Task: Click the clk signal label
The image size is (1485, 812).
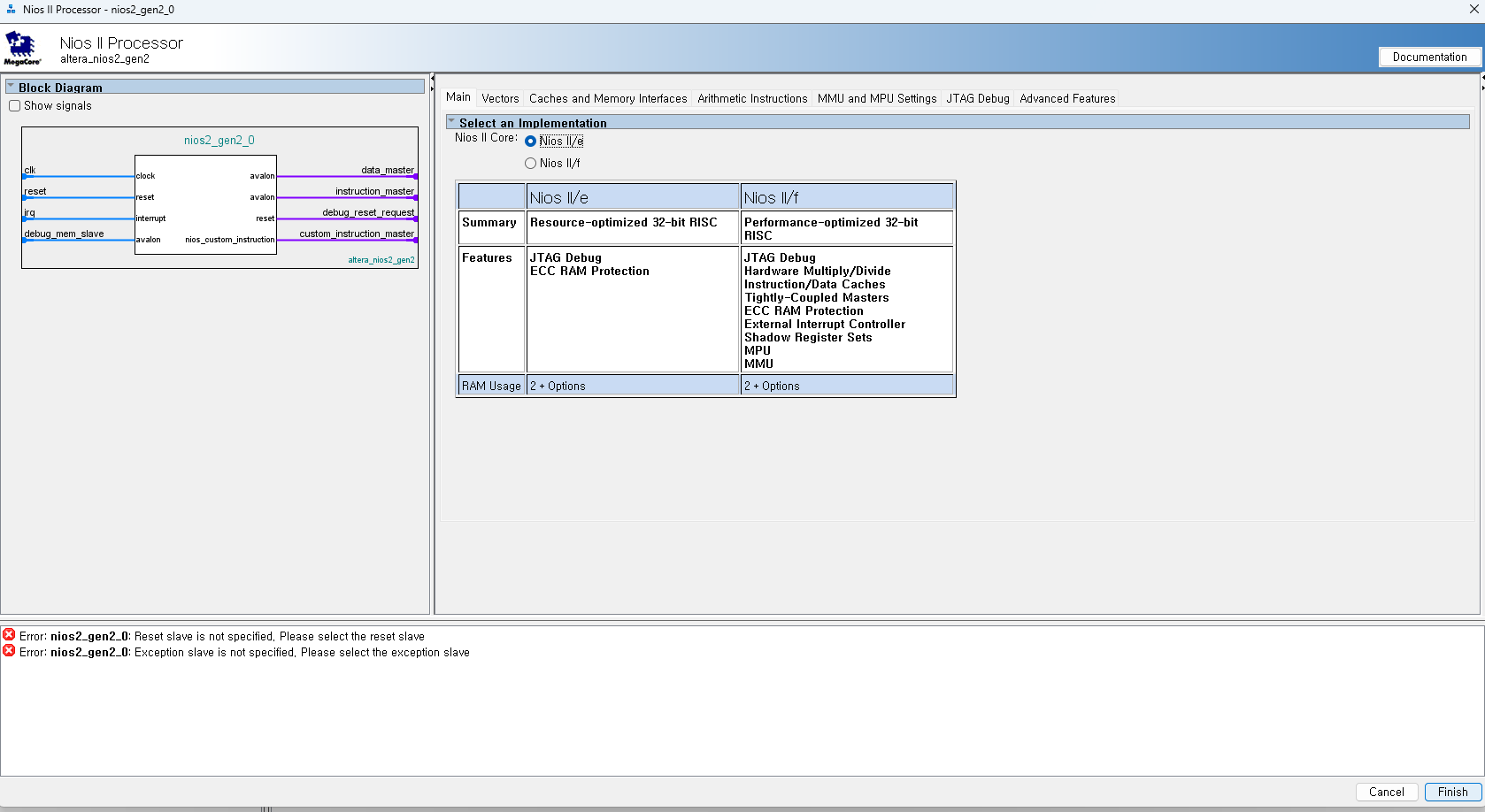Action: tap(30, 170)
